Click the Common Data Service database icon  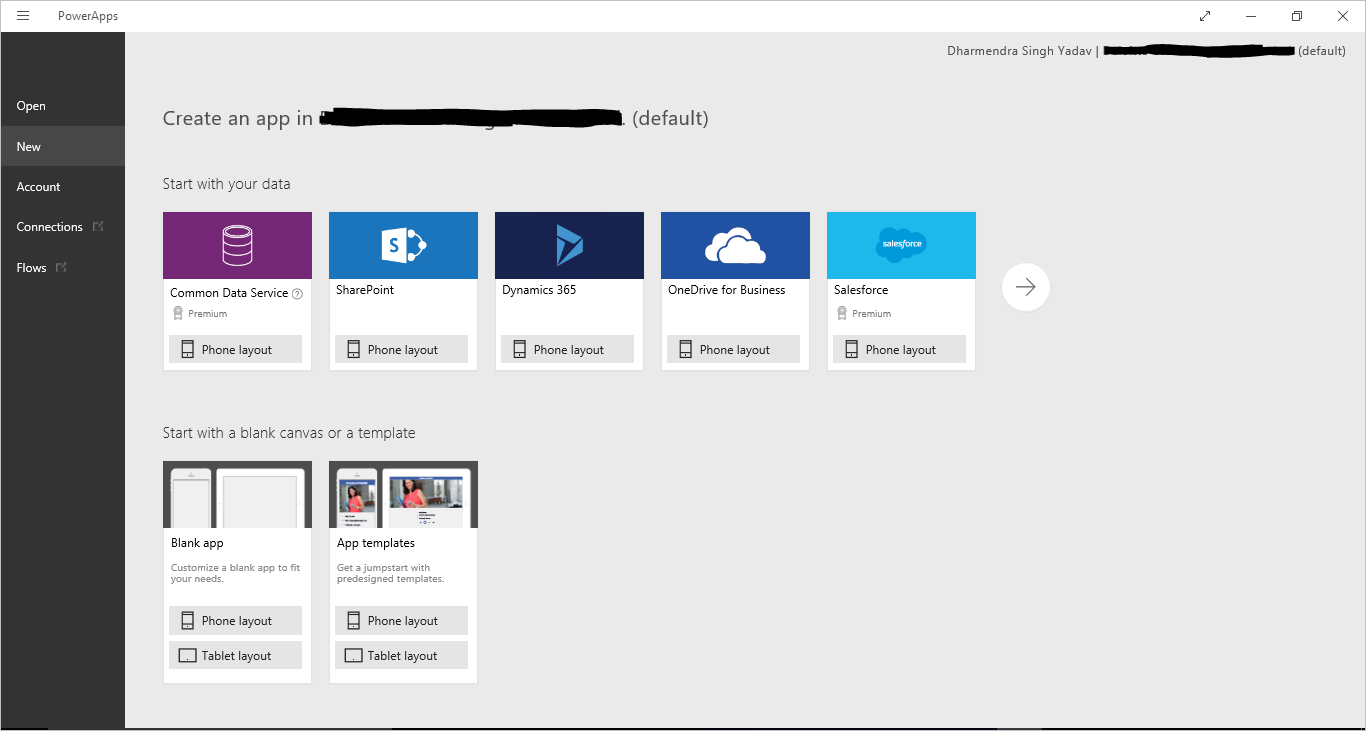237,245
